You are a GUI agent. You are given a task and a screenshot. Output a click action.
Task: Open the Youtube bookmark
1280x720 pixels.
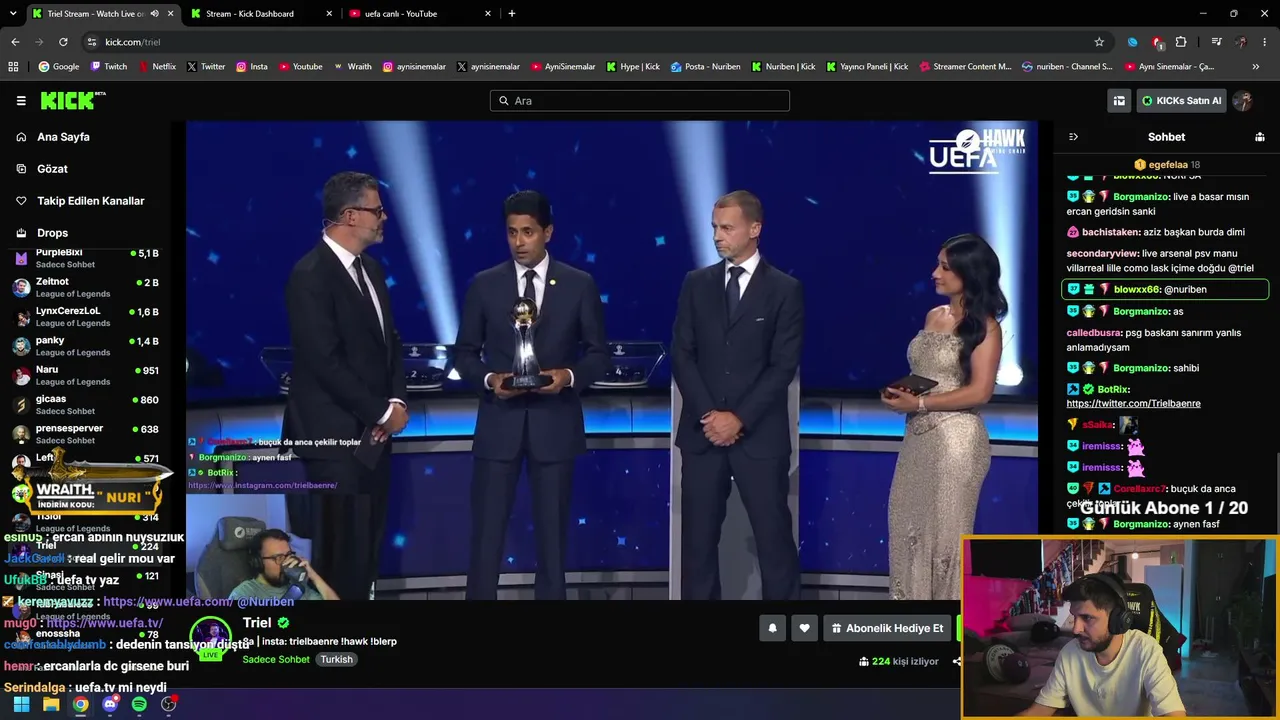301,67
